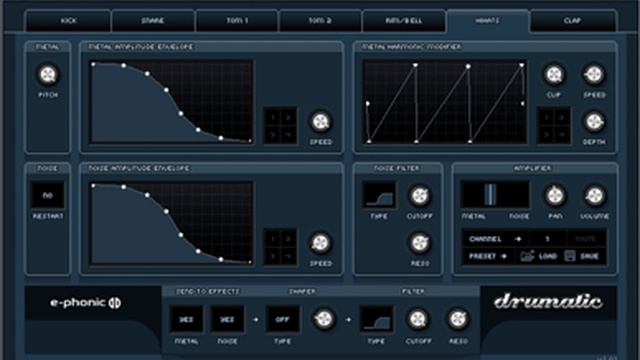Click the effects Filter Reso knob
640x360 pixels.
click(458, 319)
